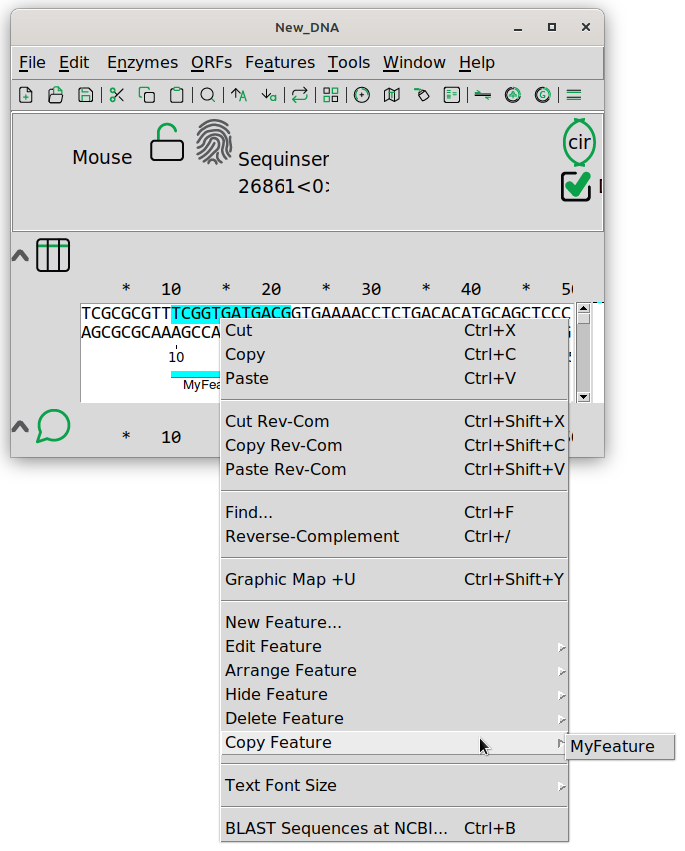The image size is (685, 851).
Task: Click the Save floppy disk icon
Action: [86, 96]
